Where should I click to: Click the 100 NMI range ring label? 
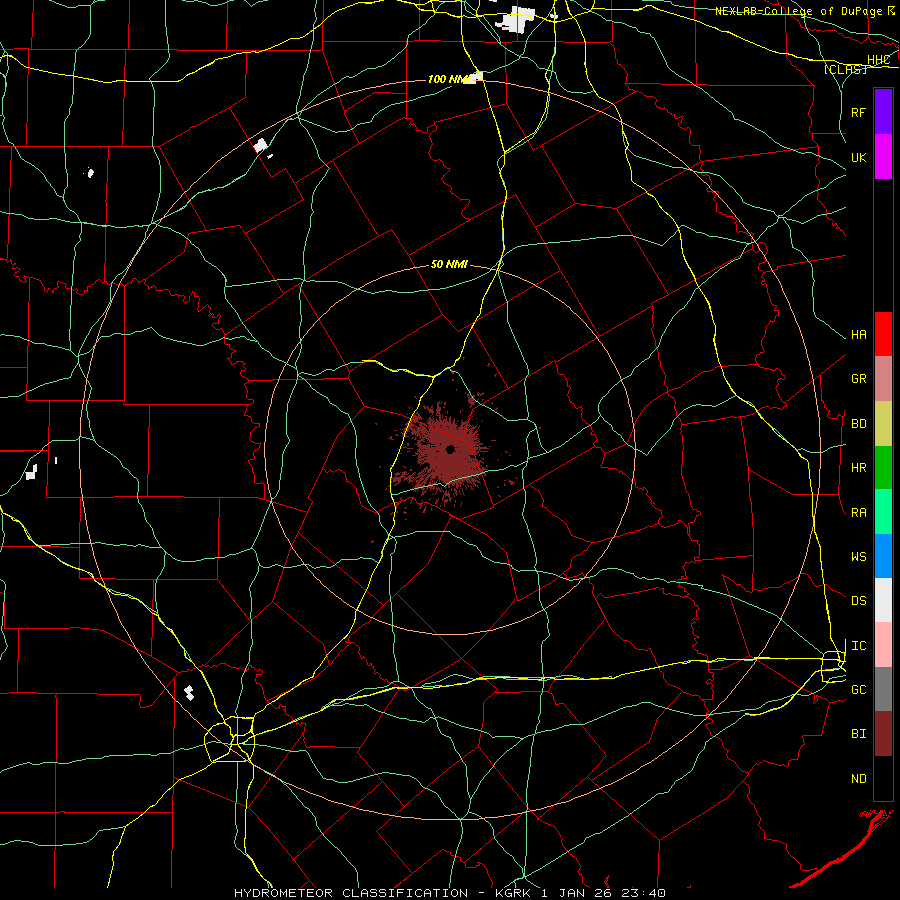449,79
